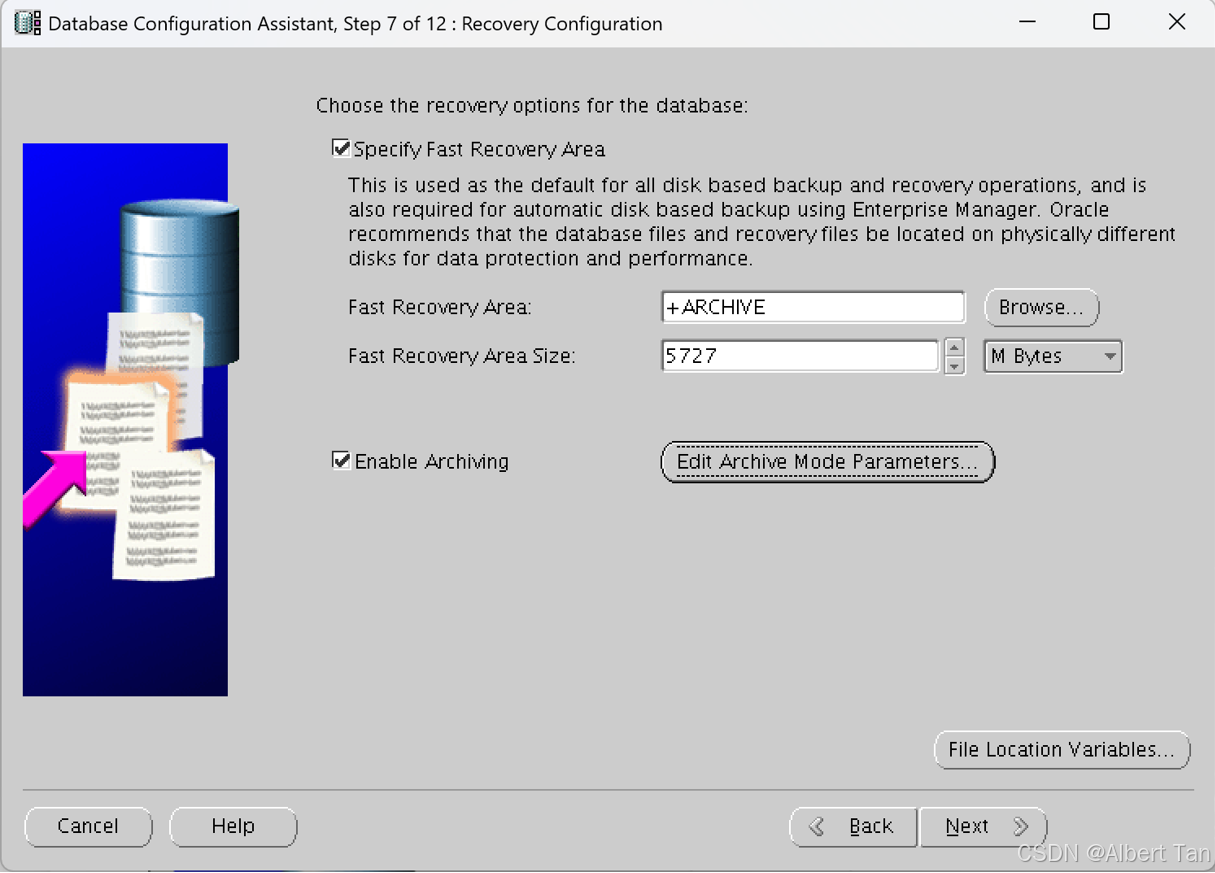
Task: Uncheck Specify Fast Recovery Area checkbox
Action: point(341,149)
